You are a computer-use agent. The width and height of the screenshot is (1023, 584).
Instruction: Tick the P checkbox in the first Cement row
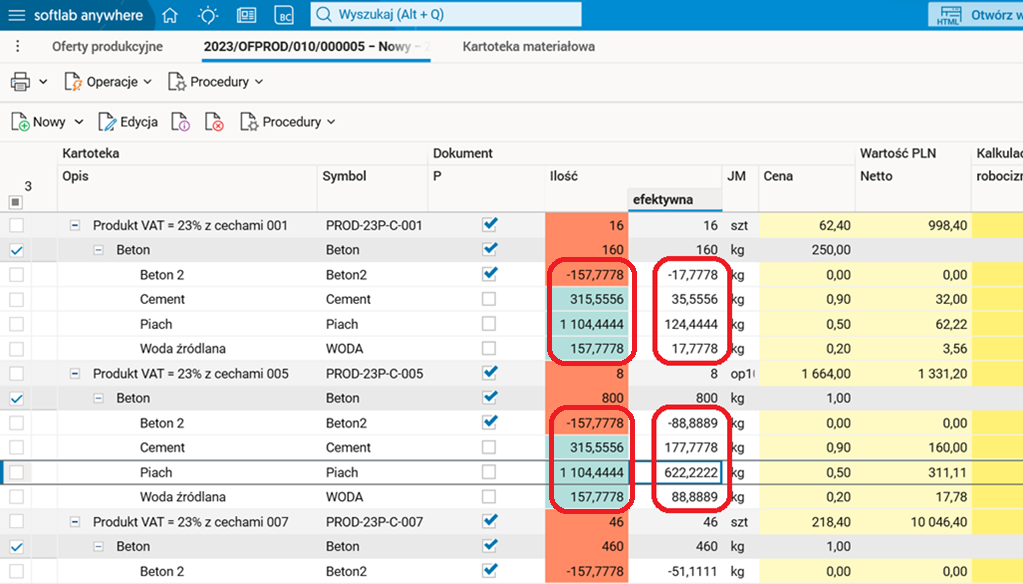(490, 299)
